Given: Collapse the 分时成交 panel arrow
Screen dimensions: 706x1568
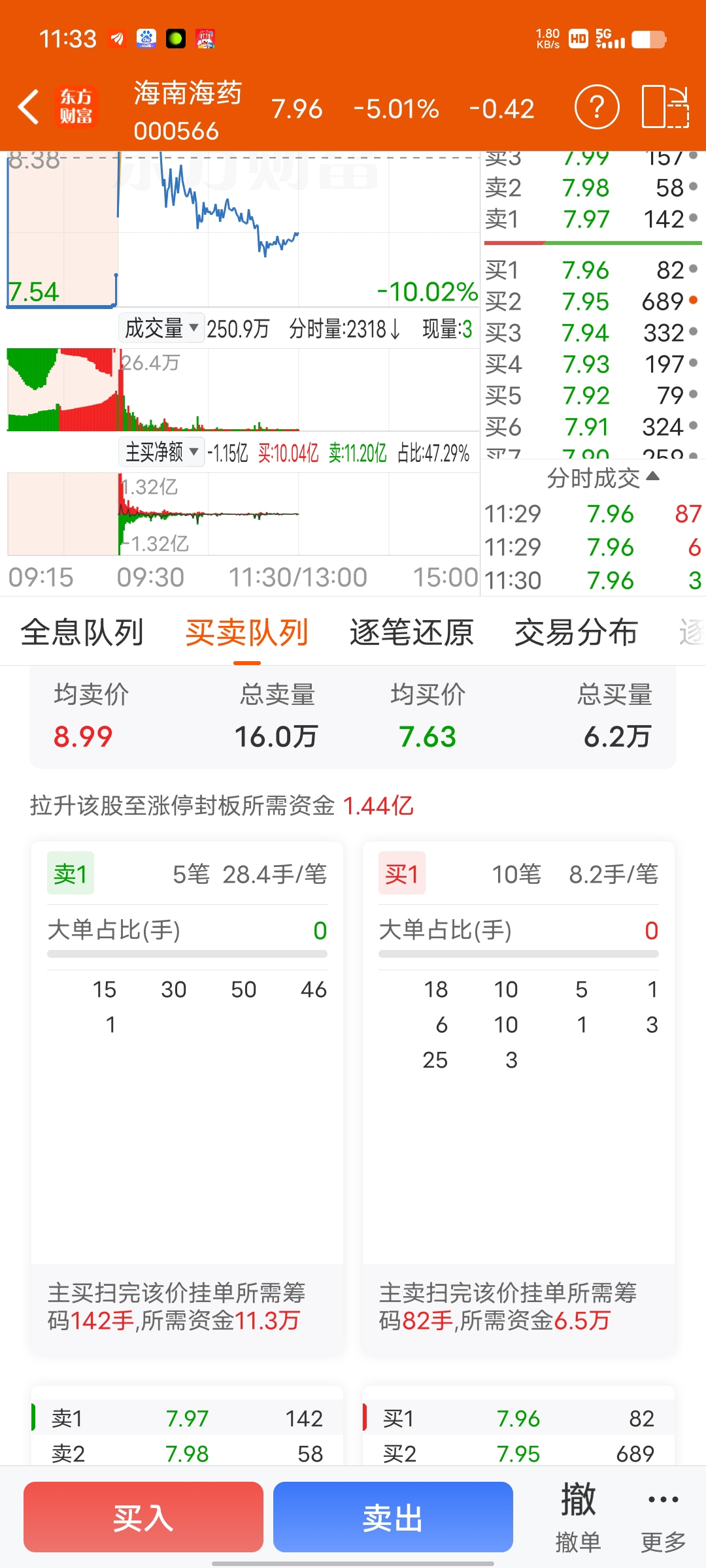Looking at the screenshot, I should click(652, 476).
